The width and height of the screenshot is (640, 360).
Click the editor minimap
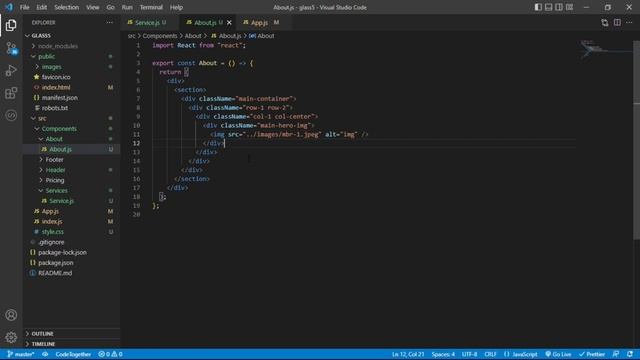point(604,49)
